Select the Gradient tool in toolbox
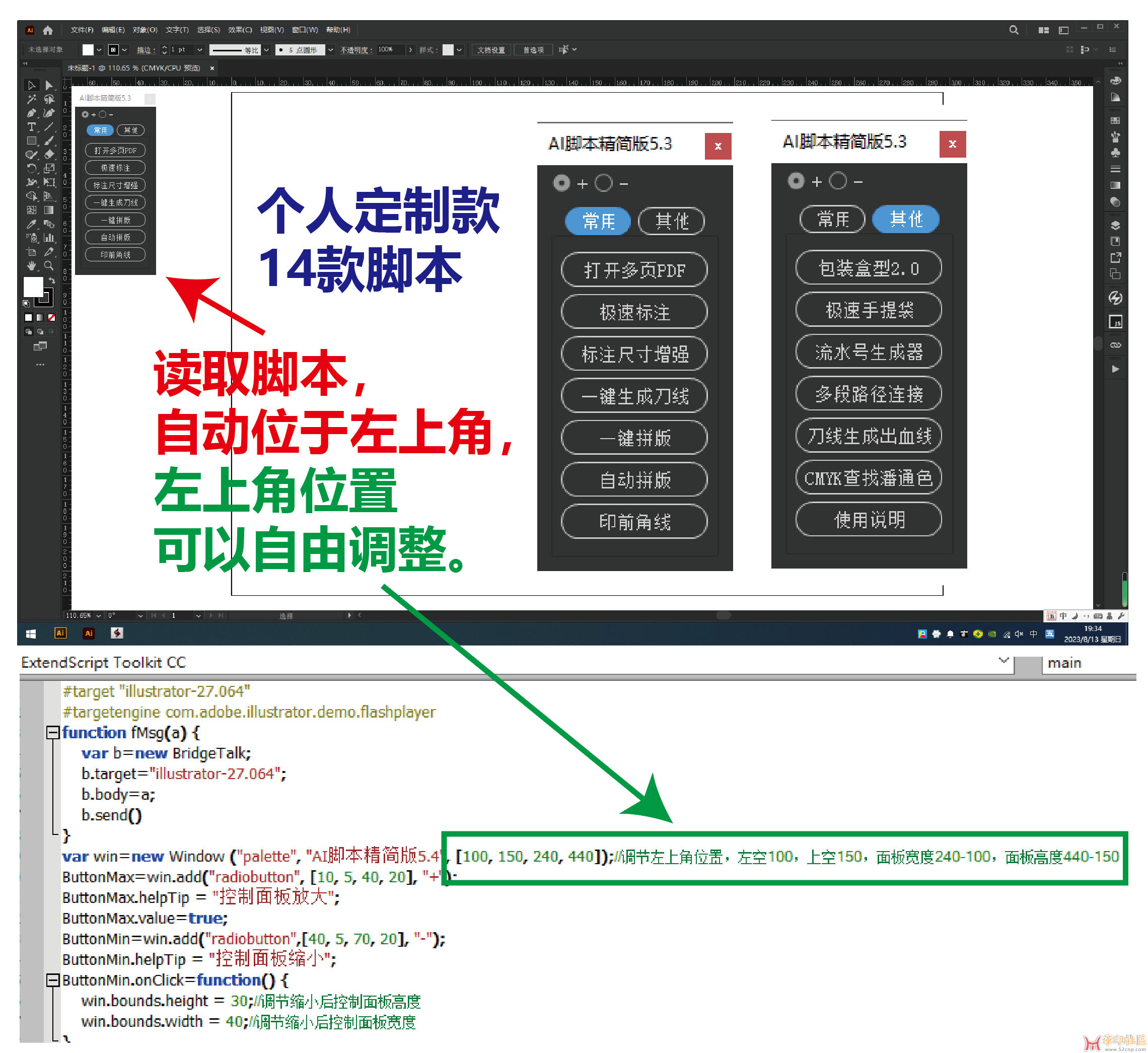Image resolution: width=1148 pixels, height=1053 pixels. [49, 210]
